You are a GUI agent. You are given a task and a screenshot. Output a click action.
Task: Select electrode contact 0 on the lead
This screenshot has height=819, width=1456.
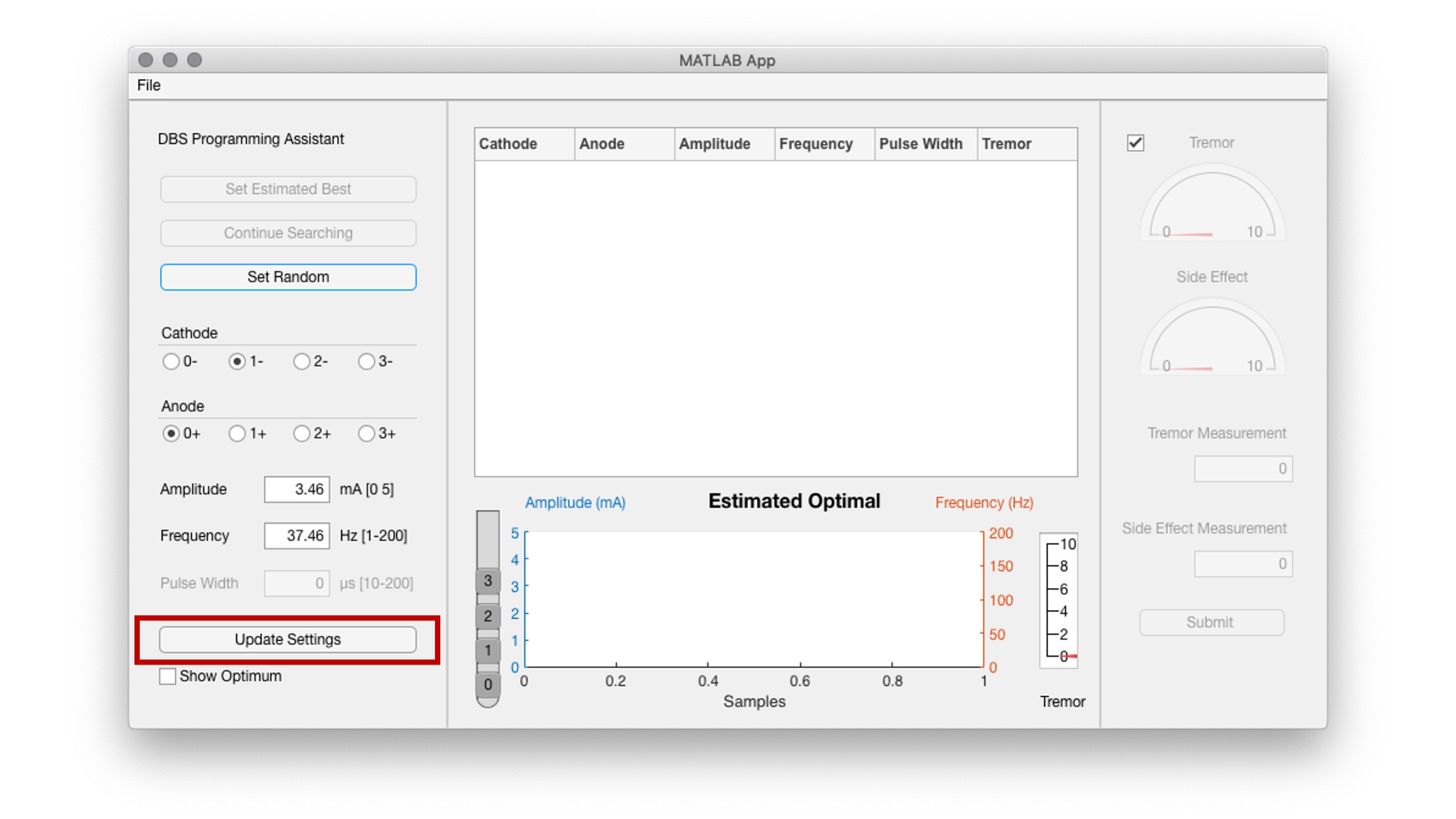click(487, 685)
